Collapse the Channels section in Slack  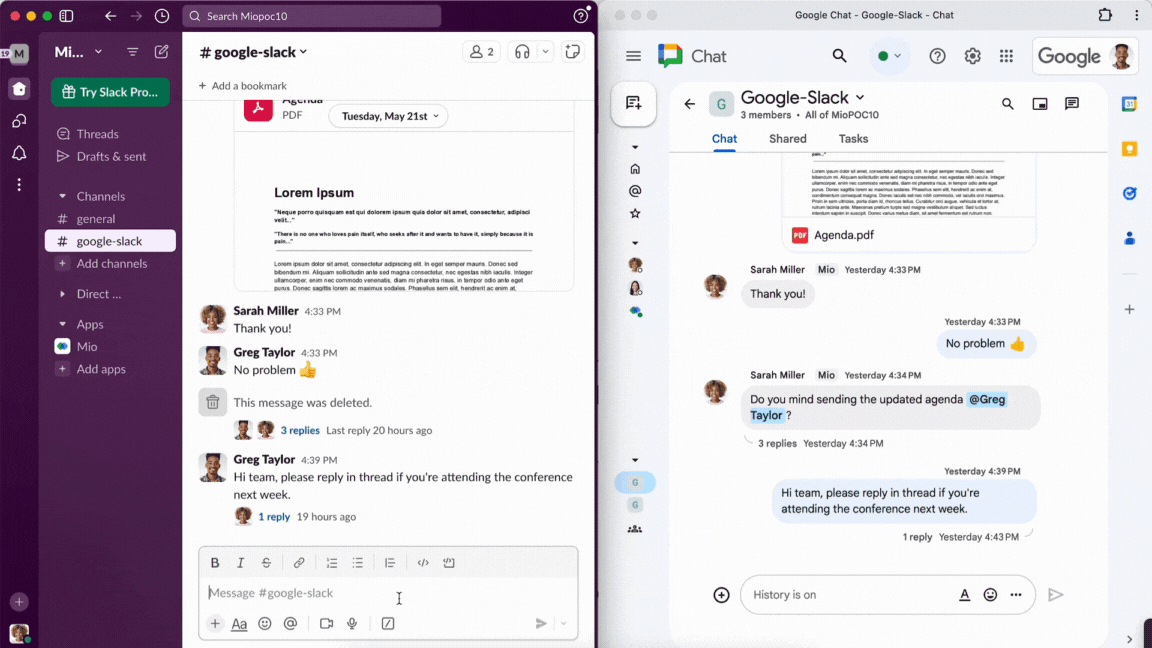(62, 196)
